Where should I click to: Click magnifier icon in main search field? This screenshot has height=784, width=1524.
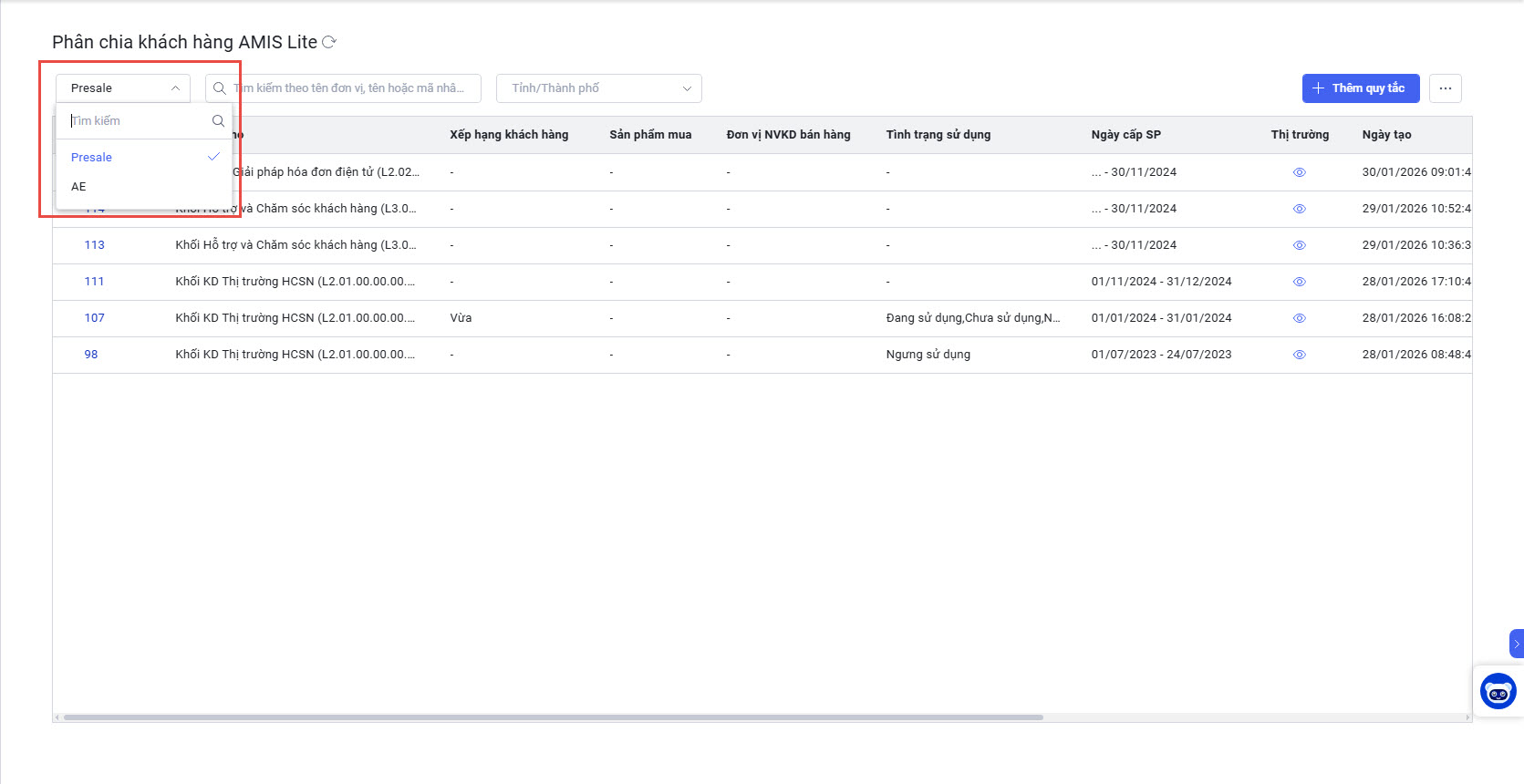click(220, 88)
